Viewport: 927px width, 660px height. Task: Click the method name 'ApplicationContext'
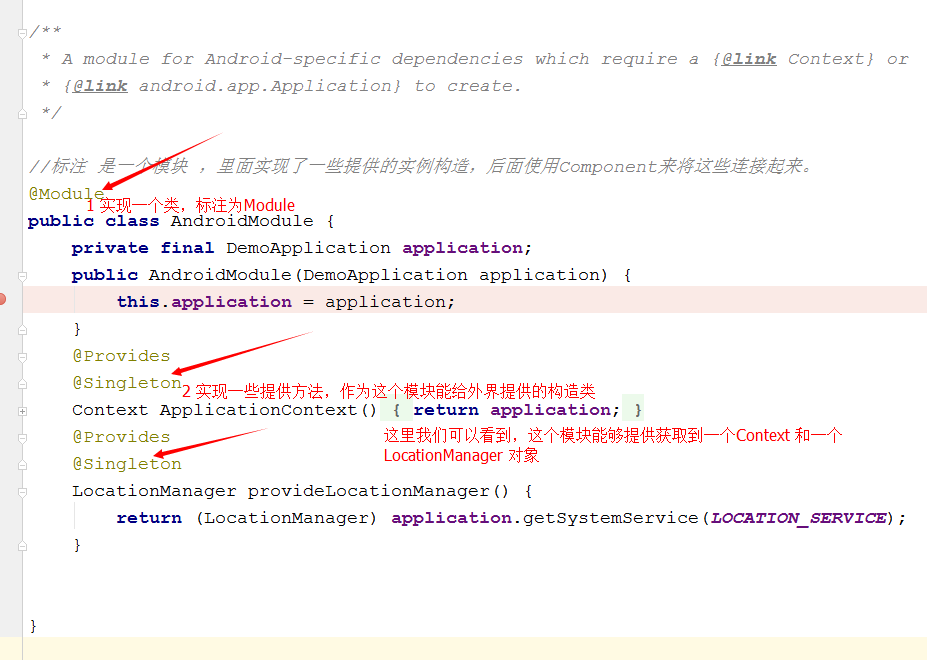click(258, 410)
